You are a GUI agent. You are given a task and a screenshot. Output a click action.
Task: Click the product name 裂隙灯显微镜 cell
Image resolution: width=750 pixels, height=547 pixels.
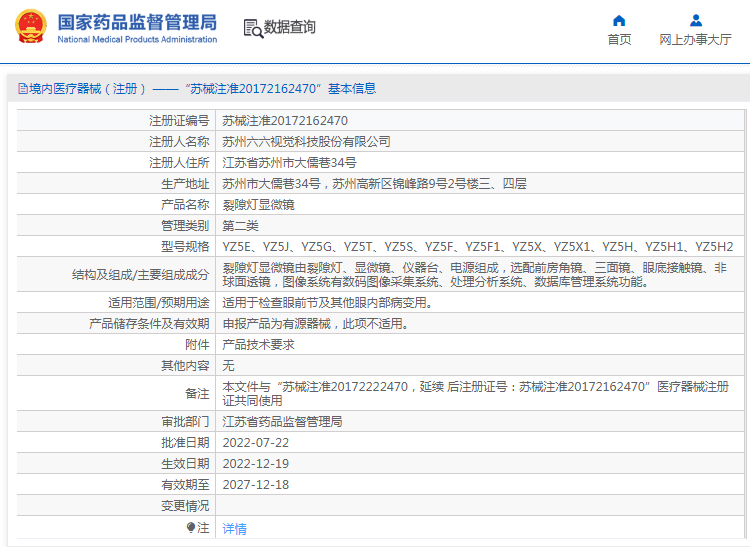[x=258, y=204]
